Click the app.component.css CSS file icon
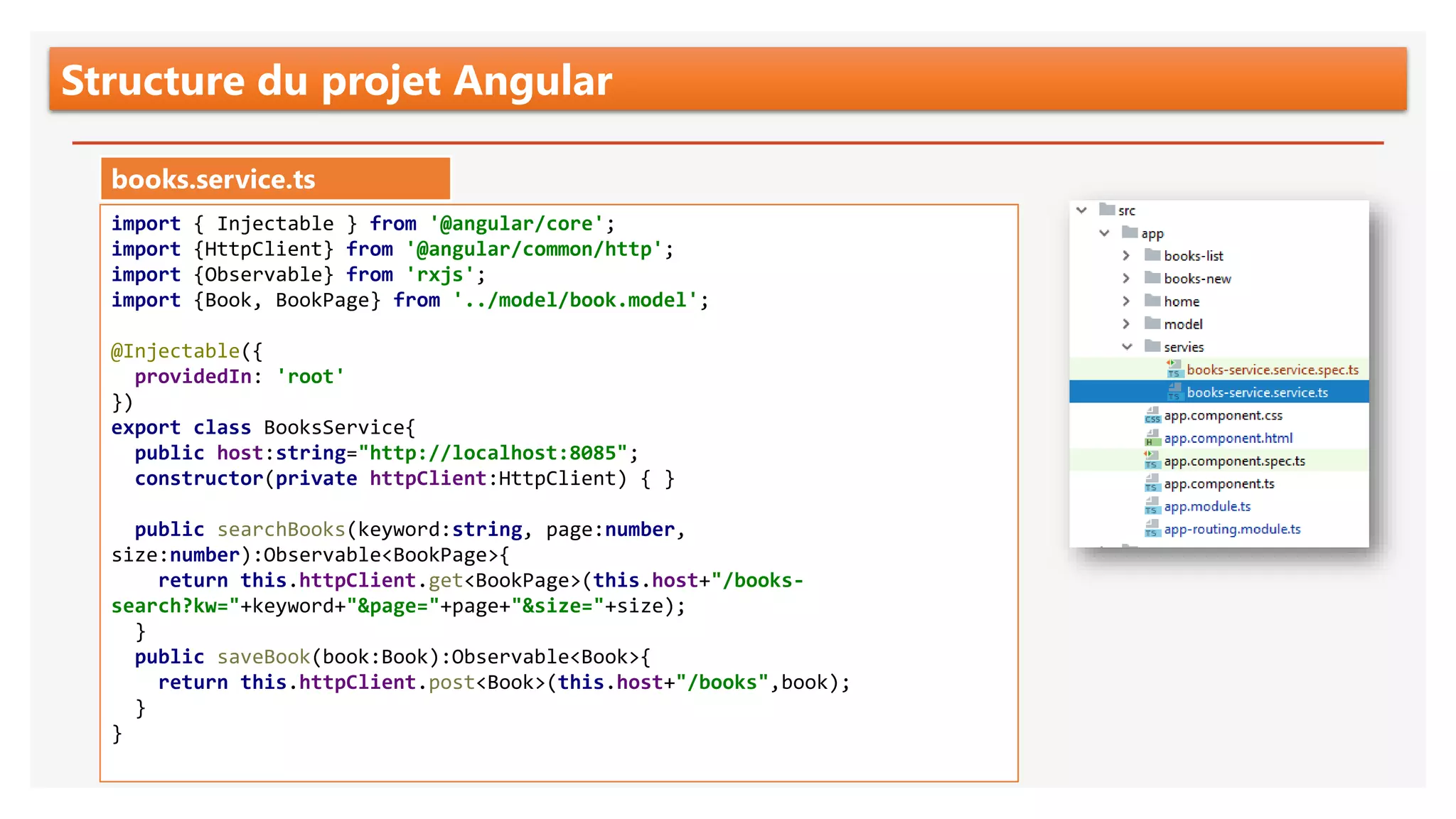This screenshot has width=1456, height=819. (x=1152, y=414)
